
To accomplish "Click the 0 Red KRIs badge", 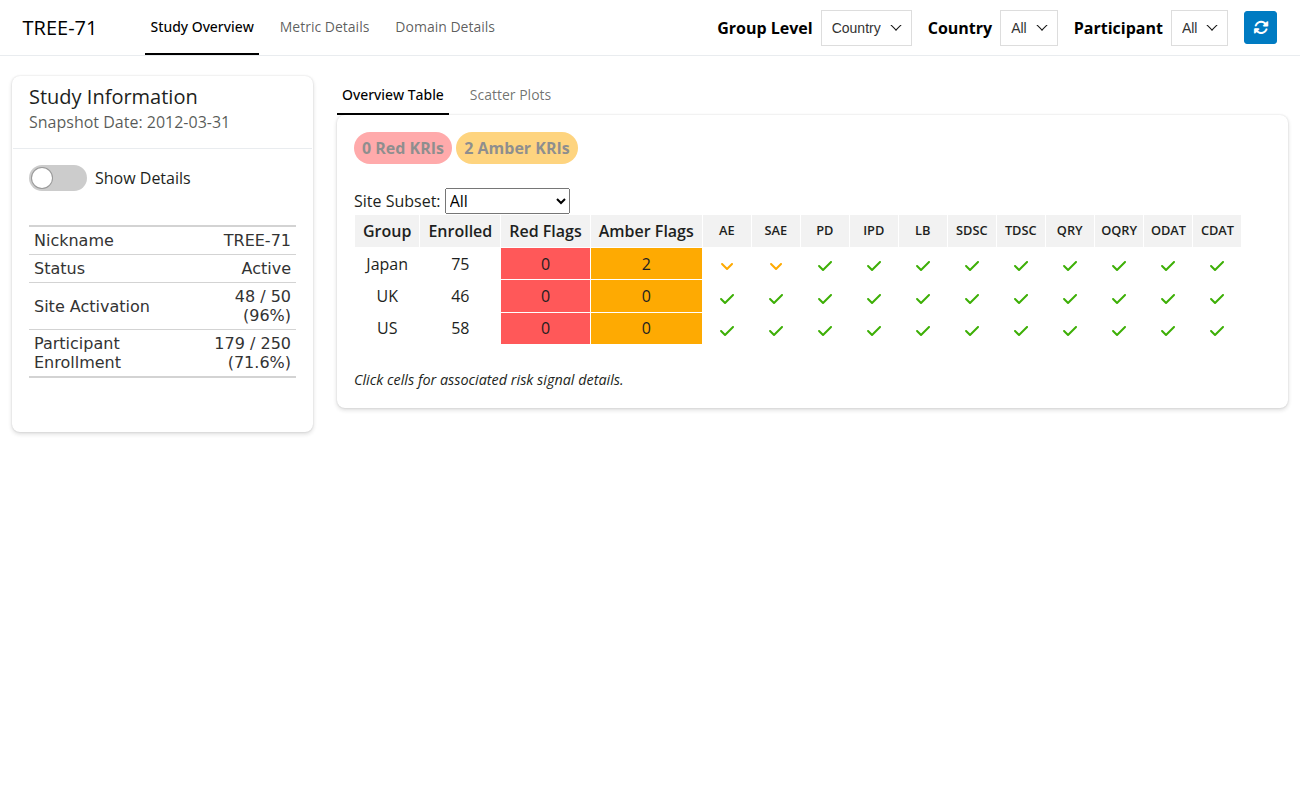I will click(x=403, y=148).
